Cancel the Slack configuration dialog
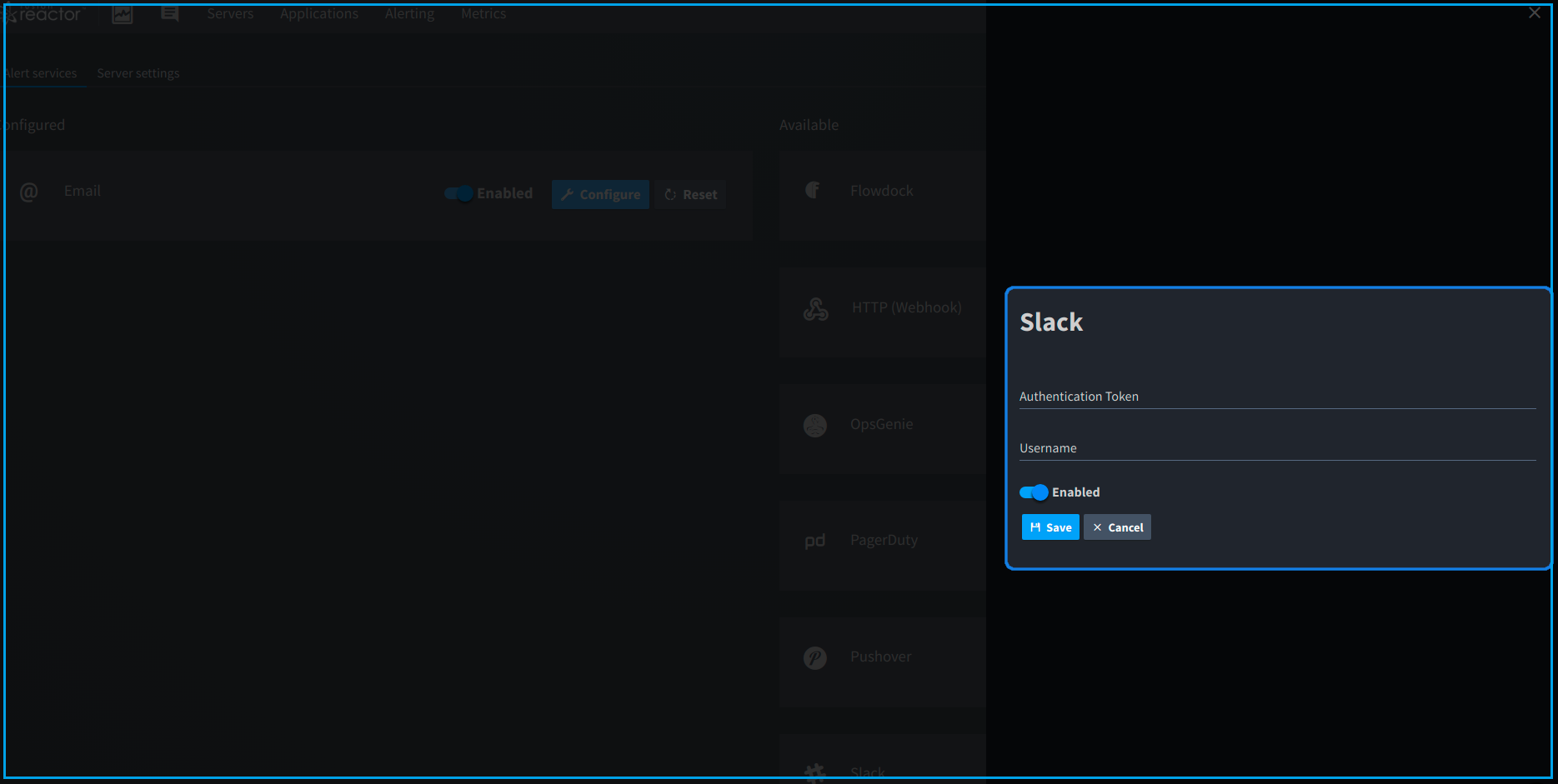1558x784 pixels. pyautogui.click(x=1117, y=527)
